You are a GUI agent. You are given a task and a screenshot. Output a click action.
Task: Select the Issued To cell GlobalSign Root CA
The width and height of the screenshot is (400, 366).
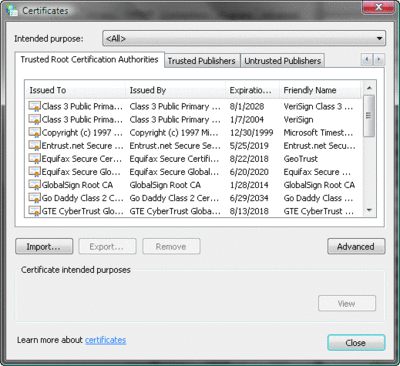click(x=77, y=185)
